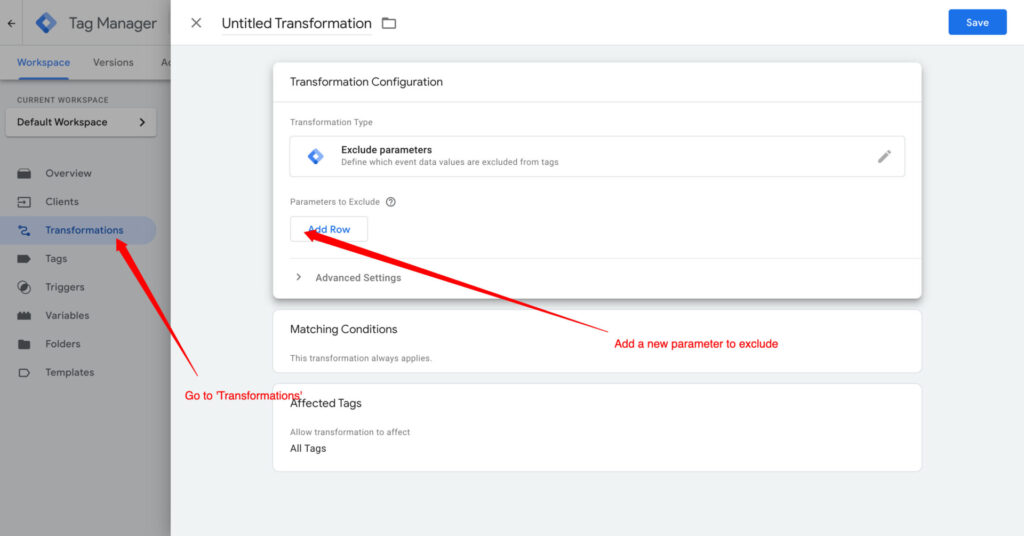
Task: Go to Transformations in the sidebar
Action: (x=84, y=230)
